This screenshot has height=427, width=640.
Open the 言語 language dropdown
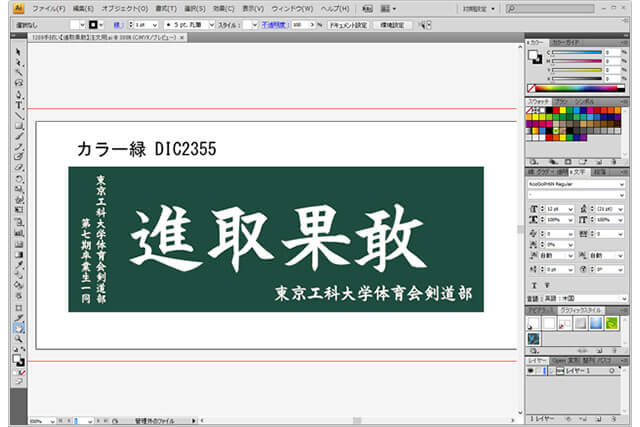pos(624,299)
